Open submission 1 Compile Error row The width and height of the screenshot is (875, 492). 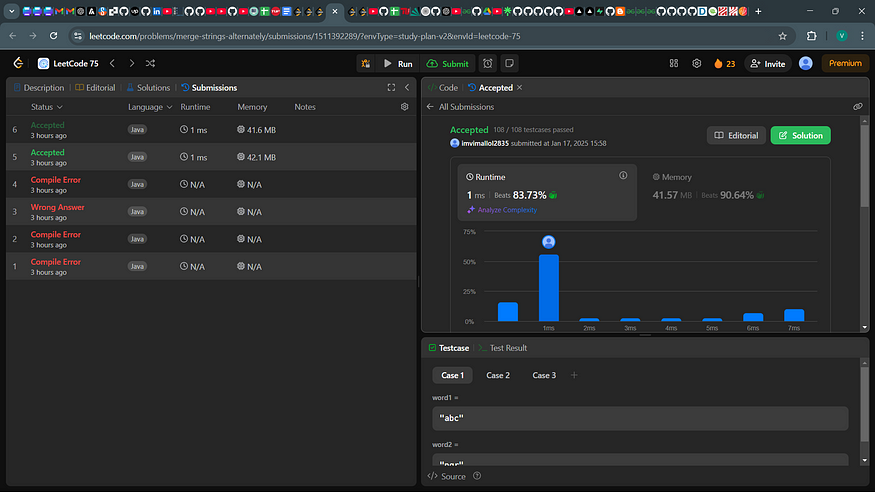click(x=211, y=266)
